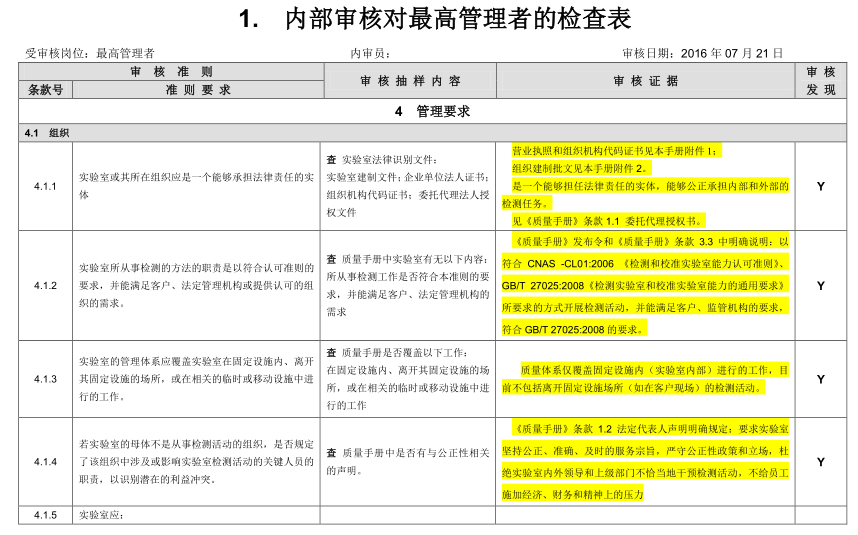
Task: Select the 审核日期 2016年07月21日 text
Action: [703, 53]
